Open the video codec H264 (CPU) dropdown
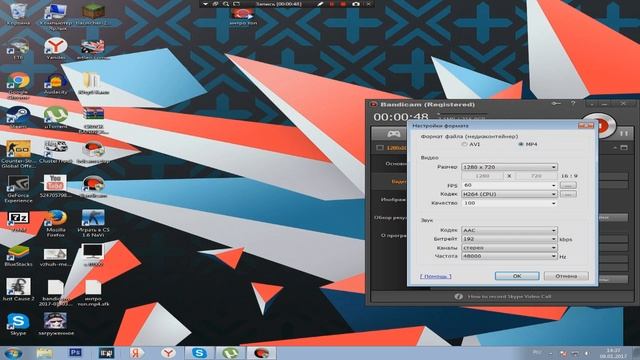 [x=509, y=194]
